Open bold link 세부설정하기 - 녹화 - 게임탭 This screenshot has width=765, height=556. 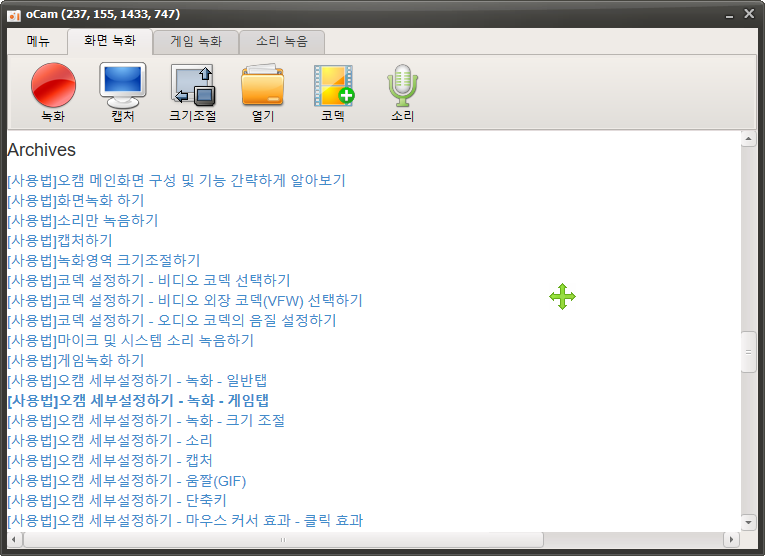click(x=138, y=400)
